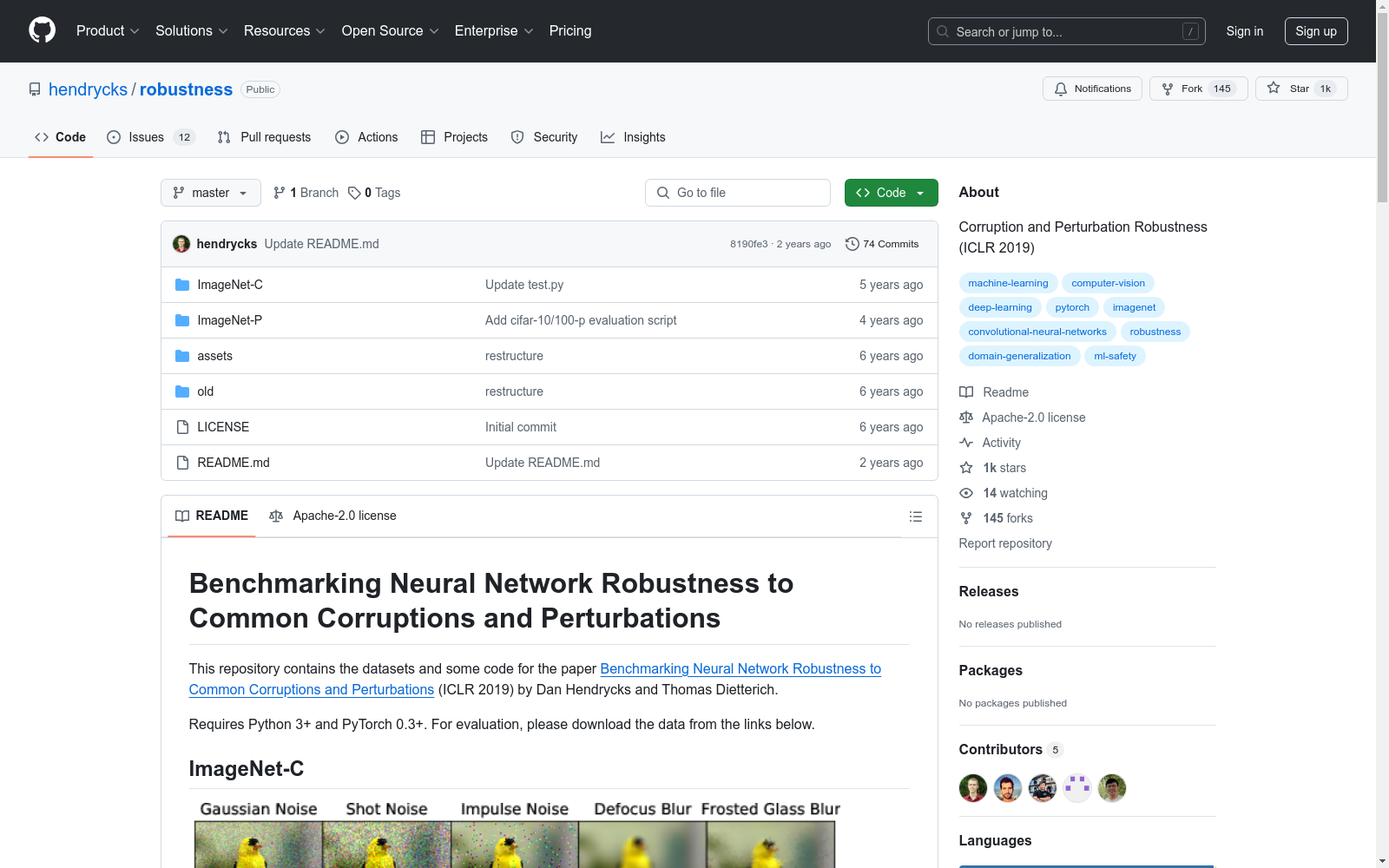Click the Activity pulse icon
This screenshot has width=1389, height=868.
[x=966, y=443]
